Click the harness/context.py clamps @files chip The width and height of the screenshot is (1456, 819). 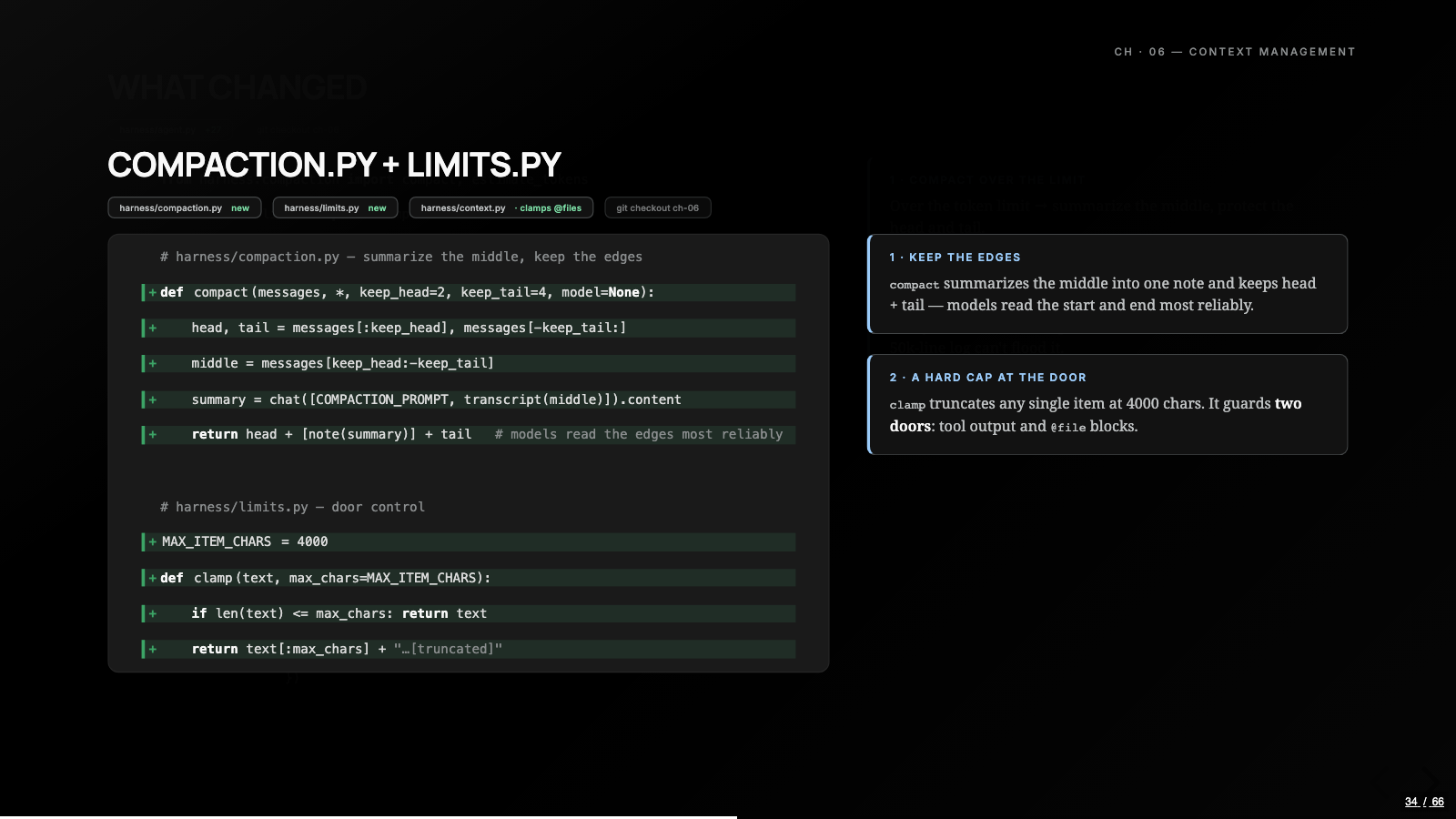(501, 207)
